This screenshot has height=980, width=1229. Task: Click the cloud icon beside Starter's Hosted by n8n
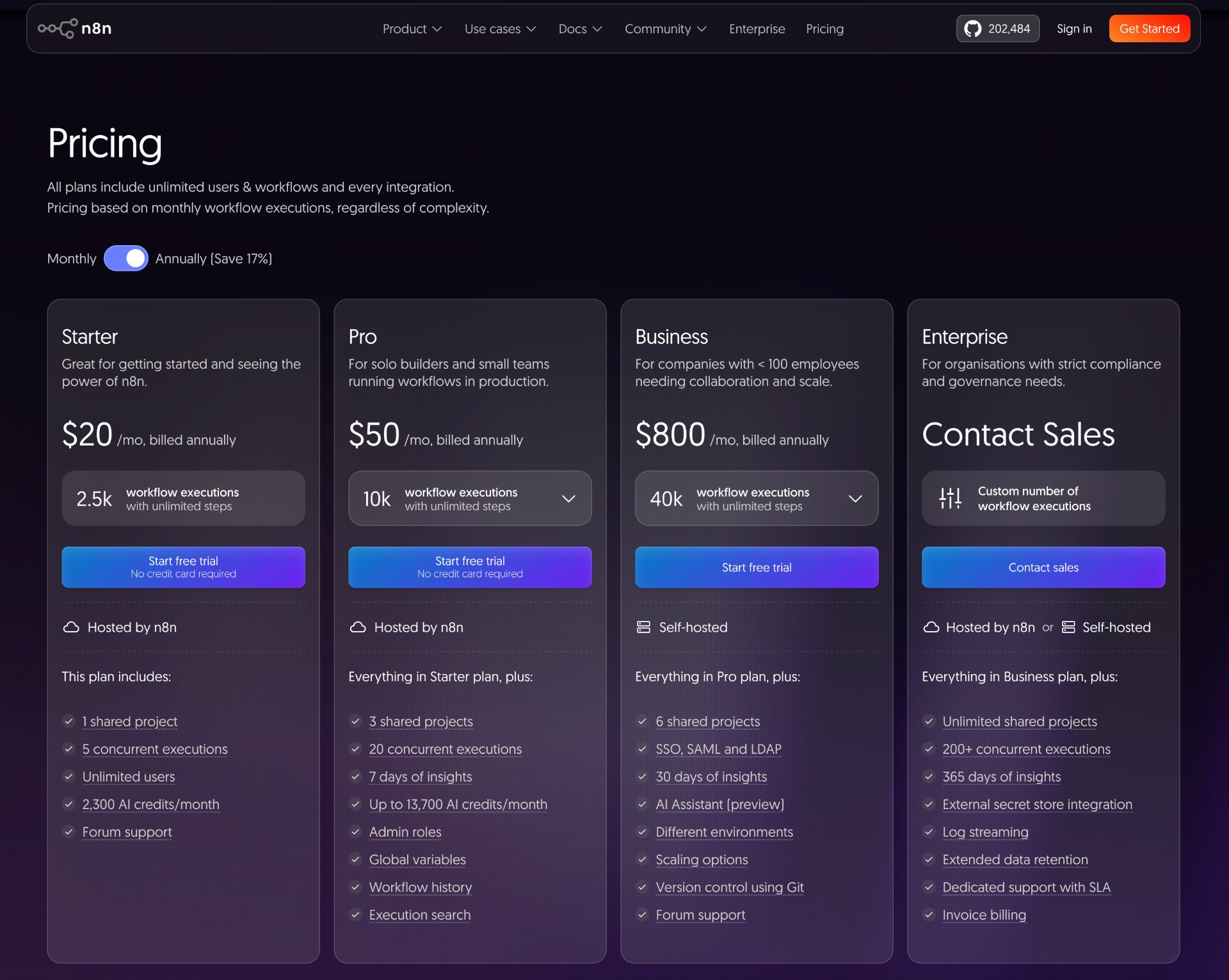coord(71,627)
